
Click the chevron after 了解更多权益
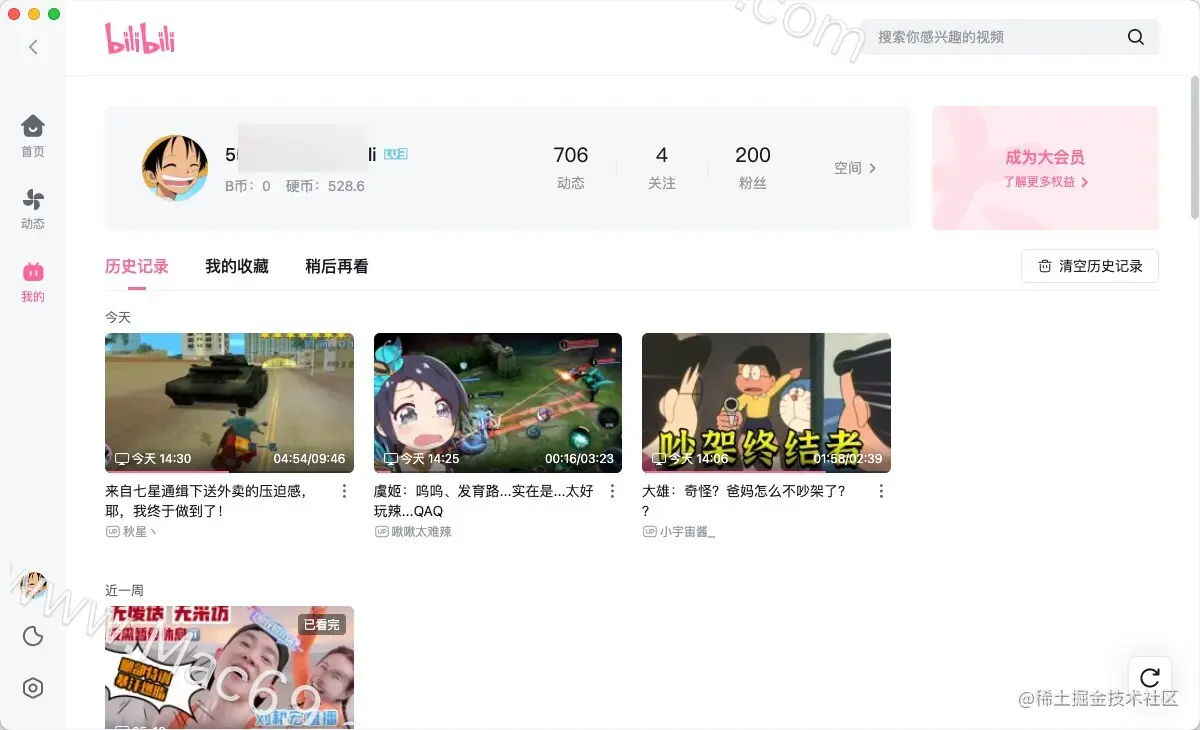[1085, 183]
